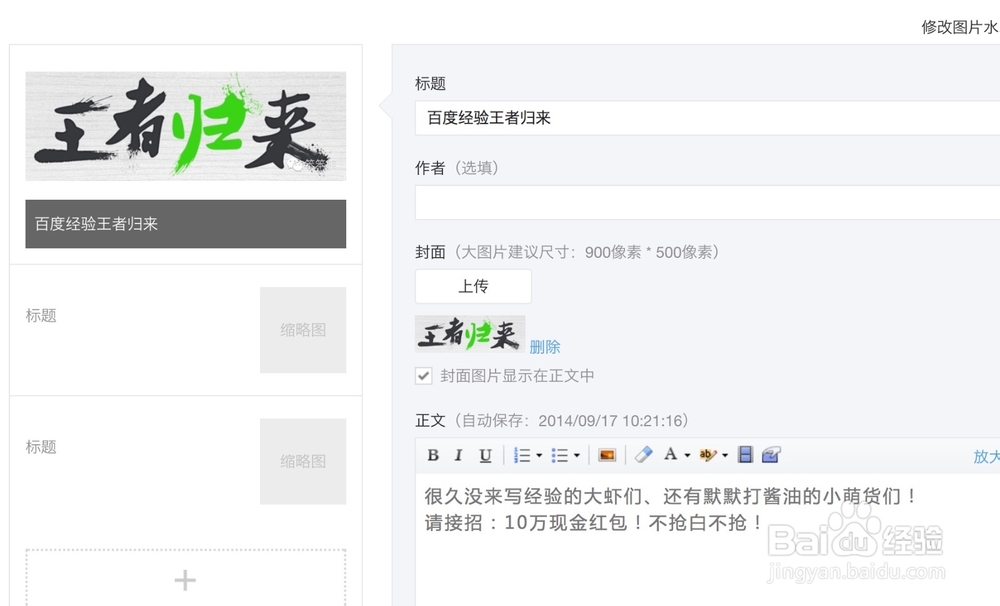Insert a bulleted list
This screenshot has height=606, width=1000.
pos(559,455)
